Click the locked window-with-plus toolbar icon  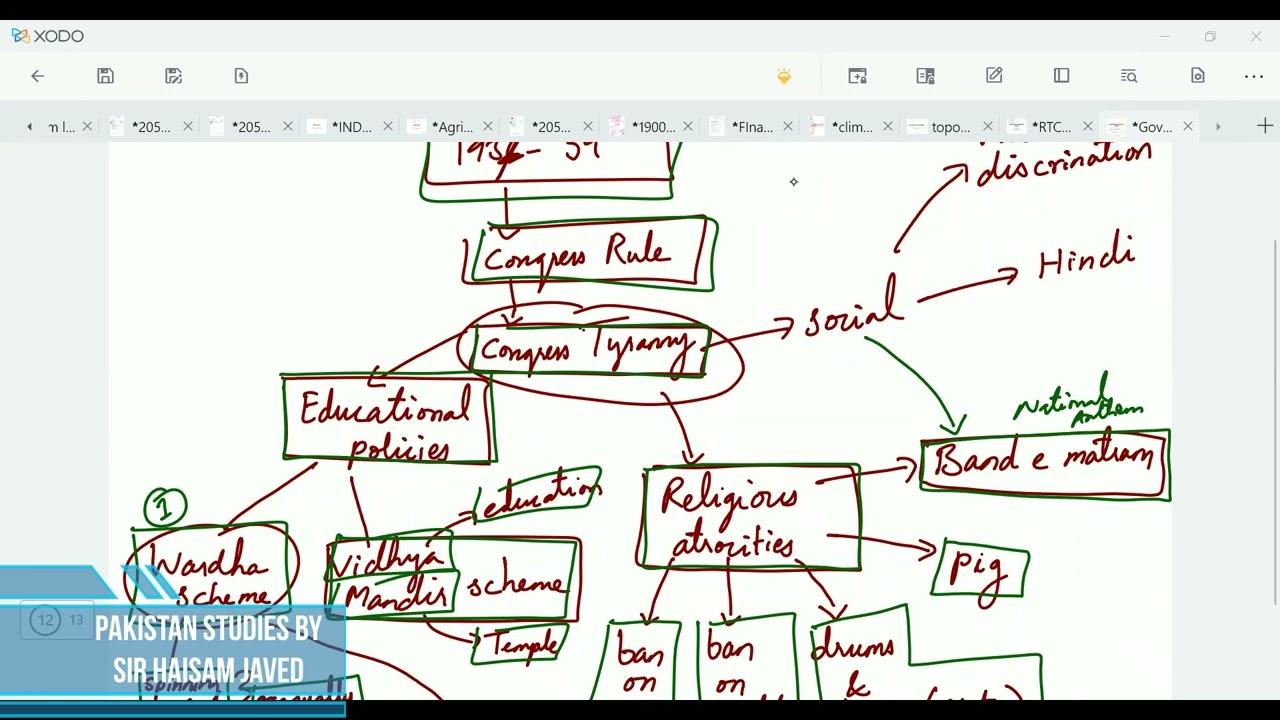(x=858, y=76)
